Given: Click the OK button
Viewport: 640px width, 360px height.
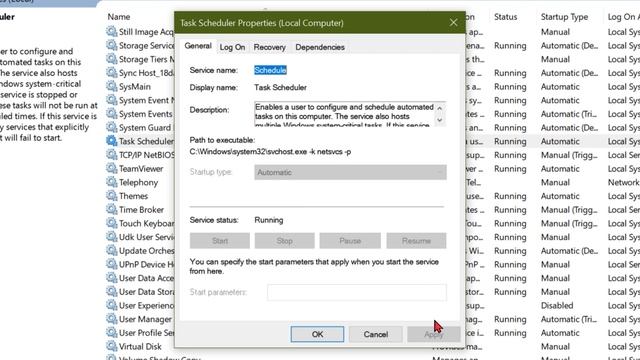Looking at the screenshot, I should click(317, 334).
